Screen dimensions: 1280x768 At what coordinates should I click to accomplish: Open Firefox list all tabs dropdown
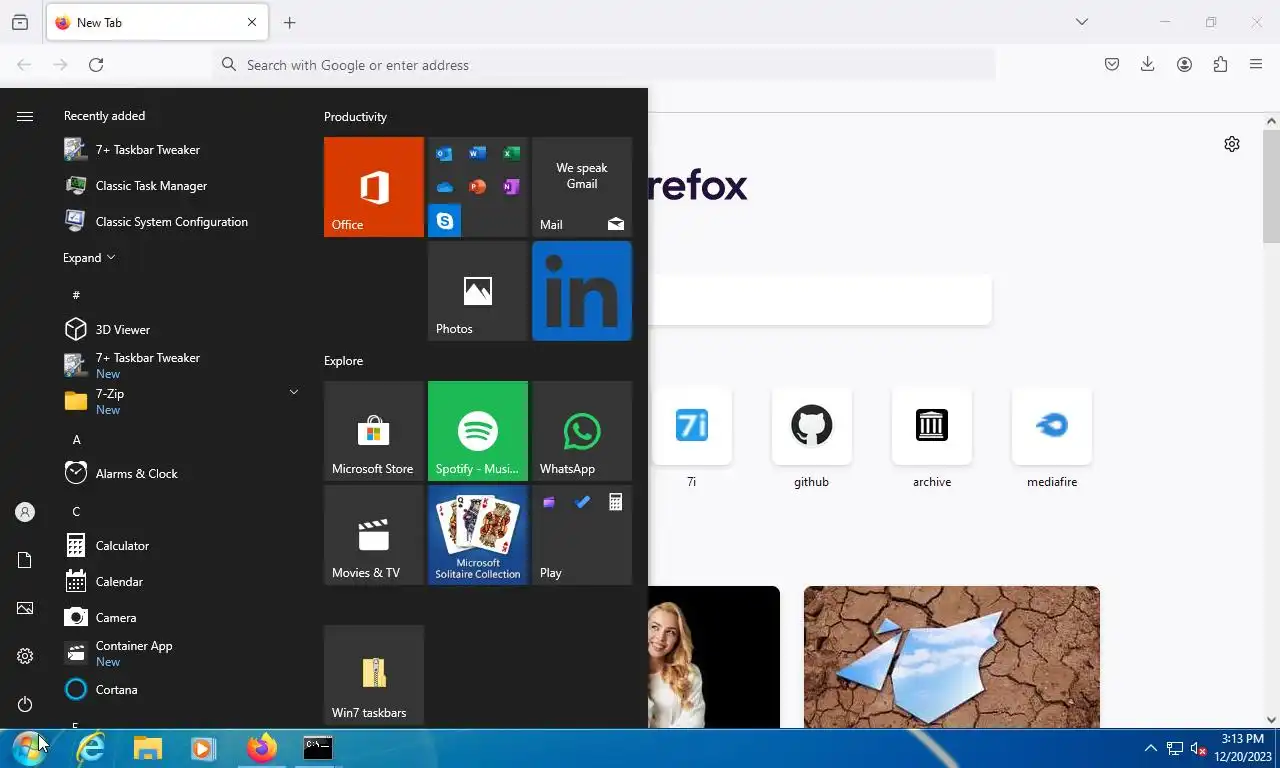pyautogui.click(x=1081, y=22)
